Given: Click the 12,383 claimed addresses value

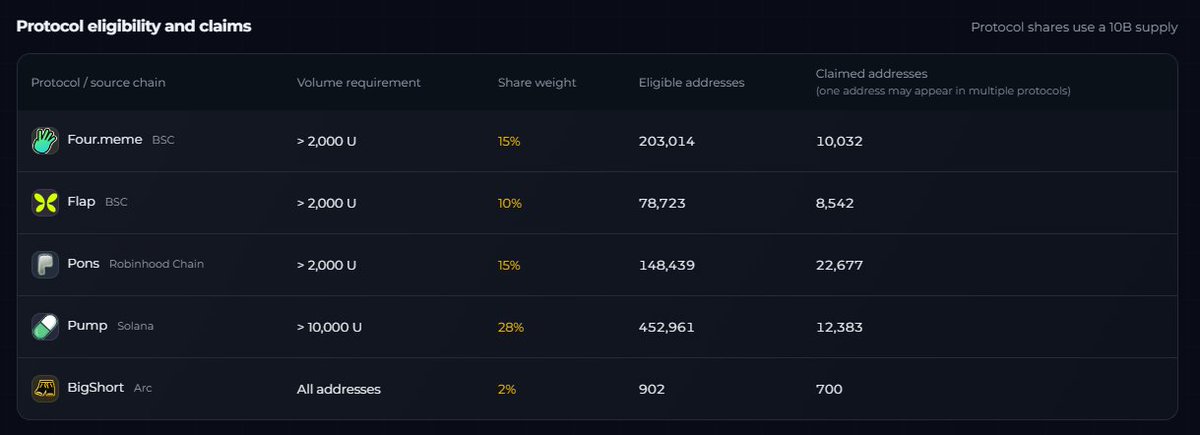Looking at the screenshot, I should coord(839,327).
